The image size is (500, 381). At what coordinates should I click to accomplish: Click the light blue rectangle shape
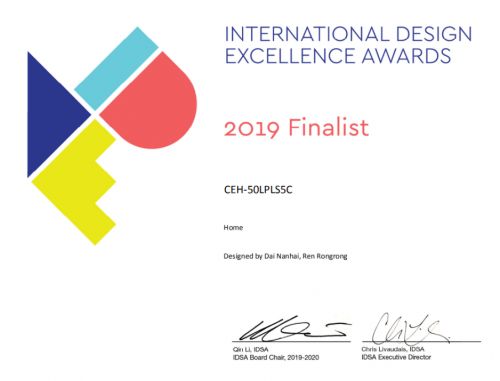[x=116, y=69]
